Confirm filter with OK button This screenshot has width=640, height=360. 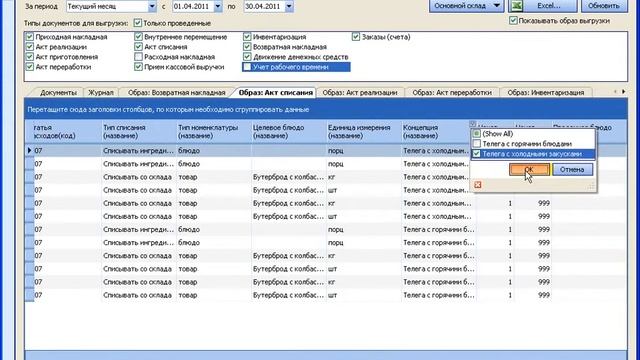(x=529, y=169)
